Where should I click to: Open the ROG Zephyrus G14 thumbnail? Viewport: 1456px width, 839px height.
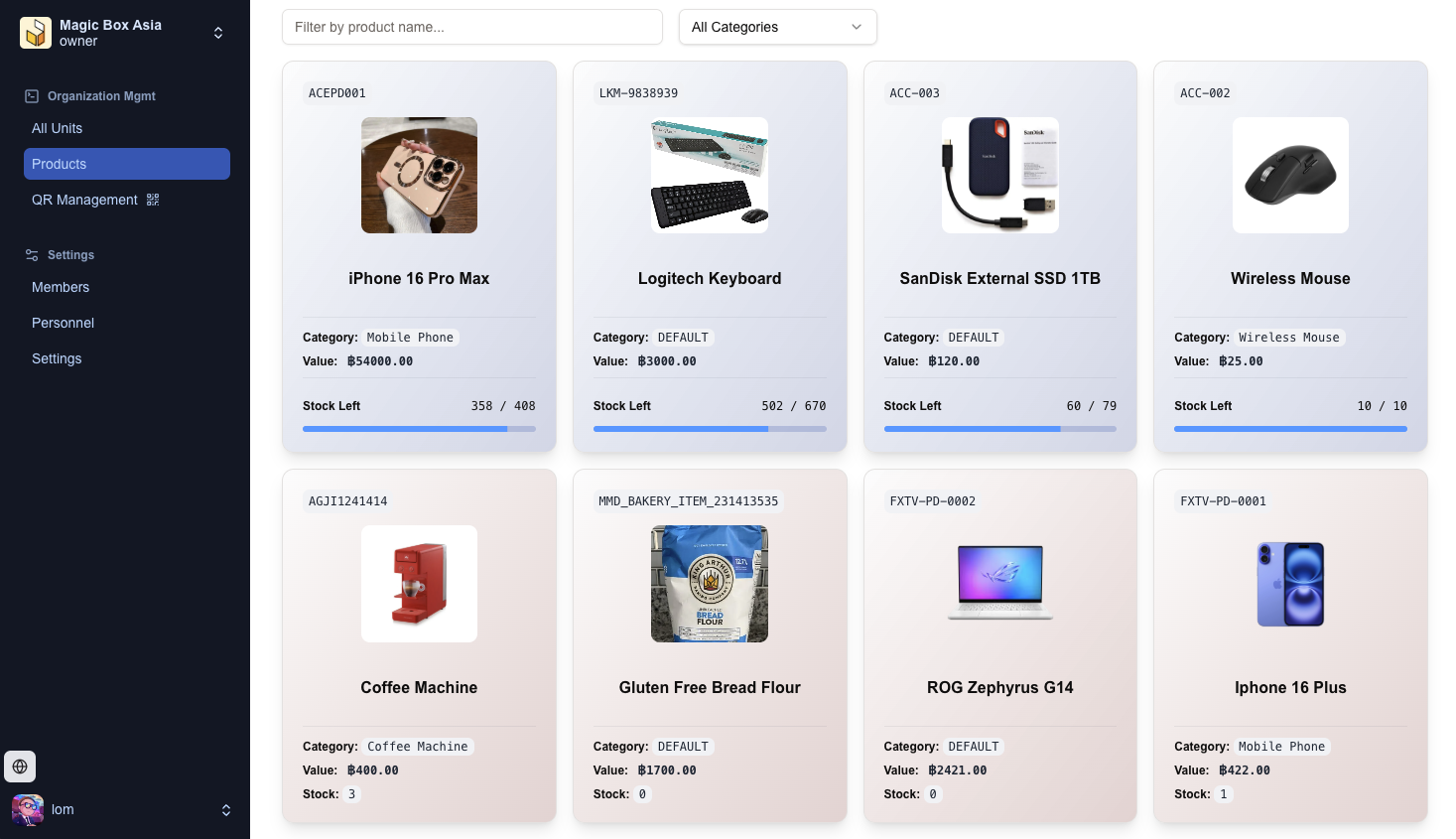[999, 584]
